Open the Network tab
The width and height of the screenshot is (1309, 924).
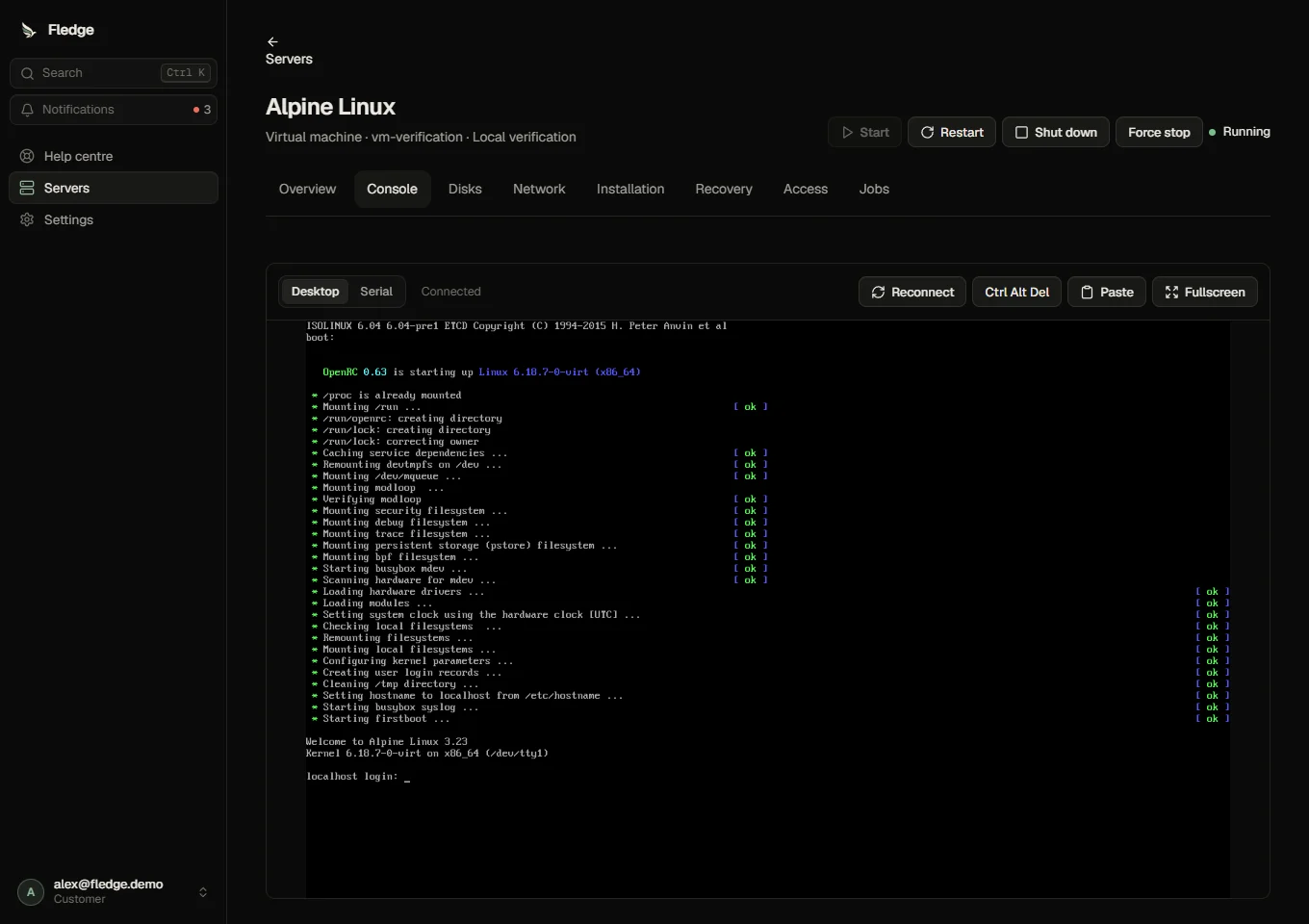pos(539,189)
